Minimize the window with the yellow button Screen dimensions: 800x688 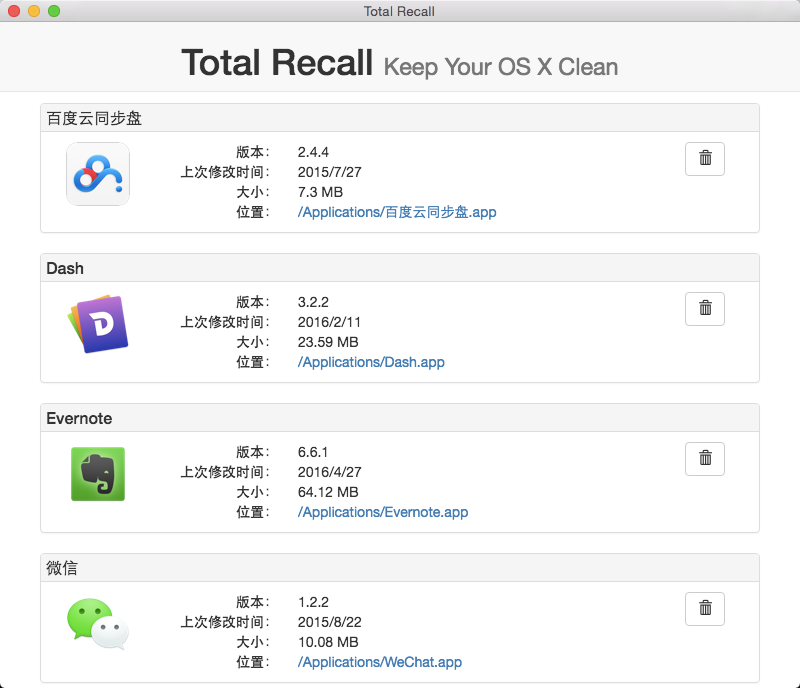point(34,11)
